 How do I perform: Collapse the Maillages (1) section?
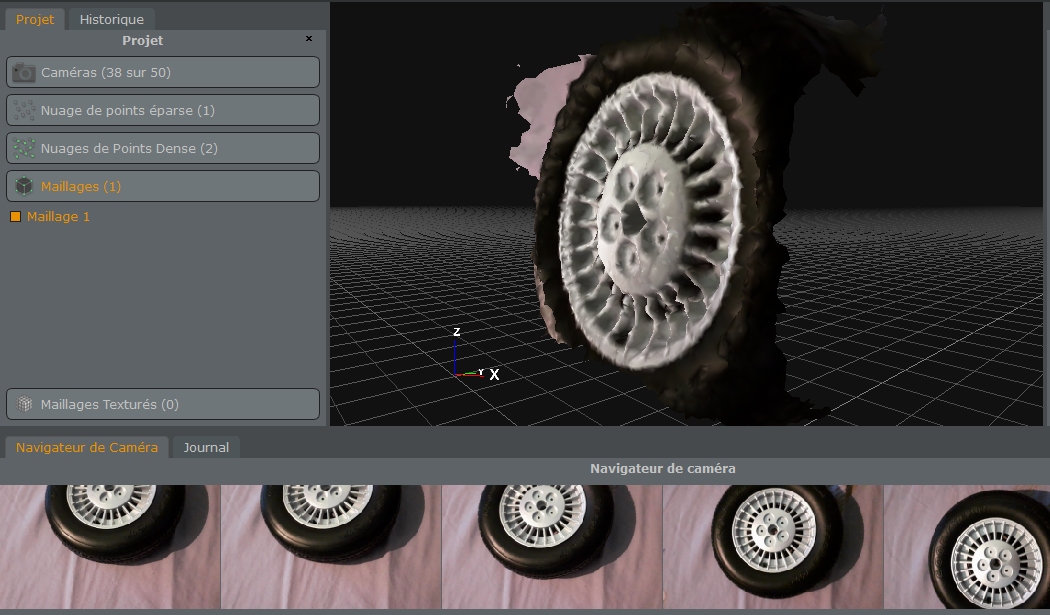click(163, 186)
